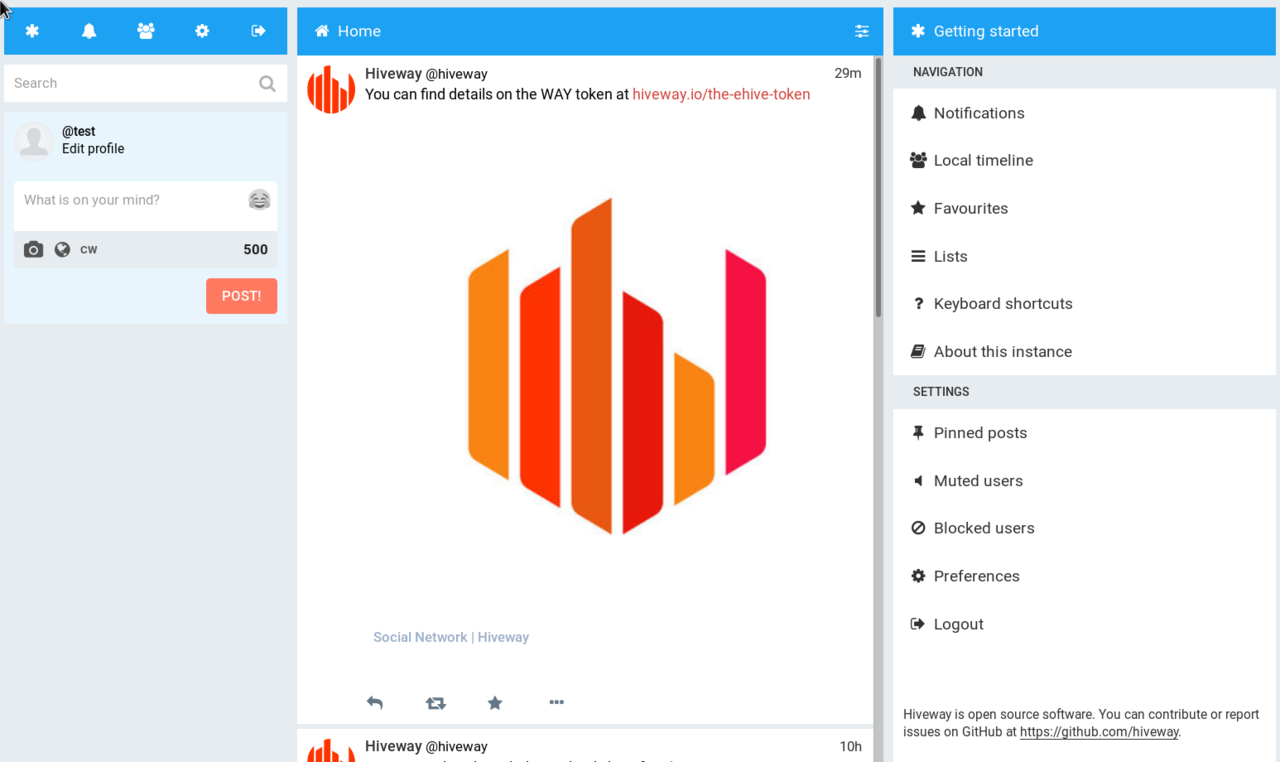Open Home column settings sliders icon

click(x=862, y=31)
